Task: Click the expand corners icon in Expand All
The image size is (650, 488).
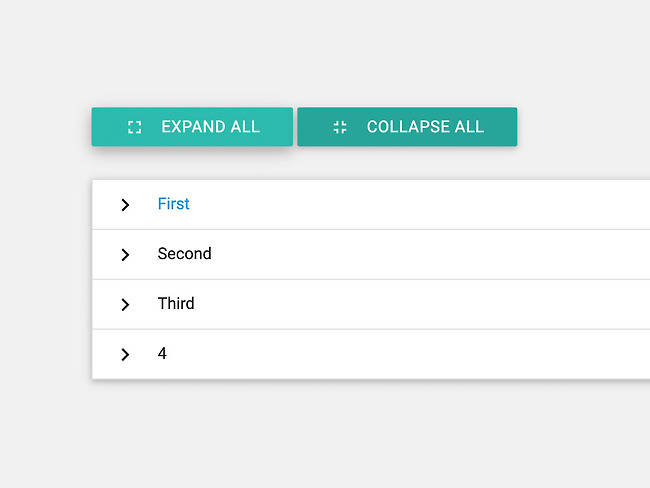Action: (134, 127)
